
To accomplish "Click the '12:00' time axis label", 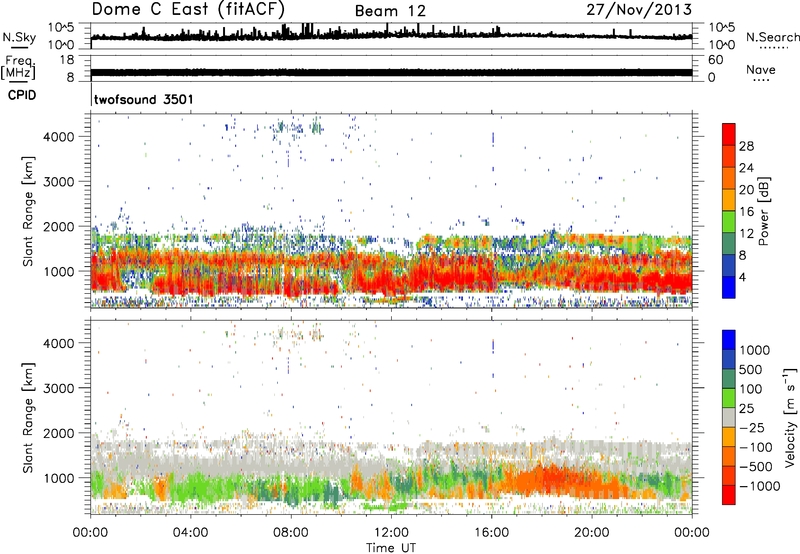I will coord(391,533).
